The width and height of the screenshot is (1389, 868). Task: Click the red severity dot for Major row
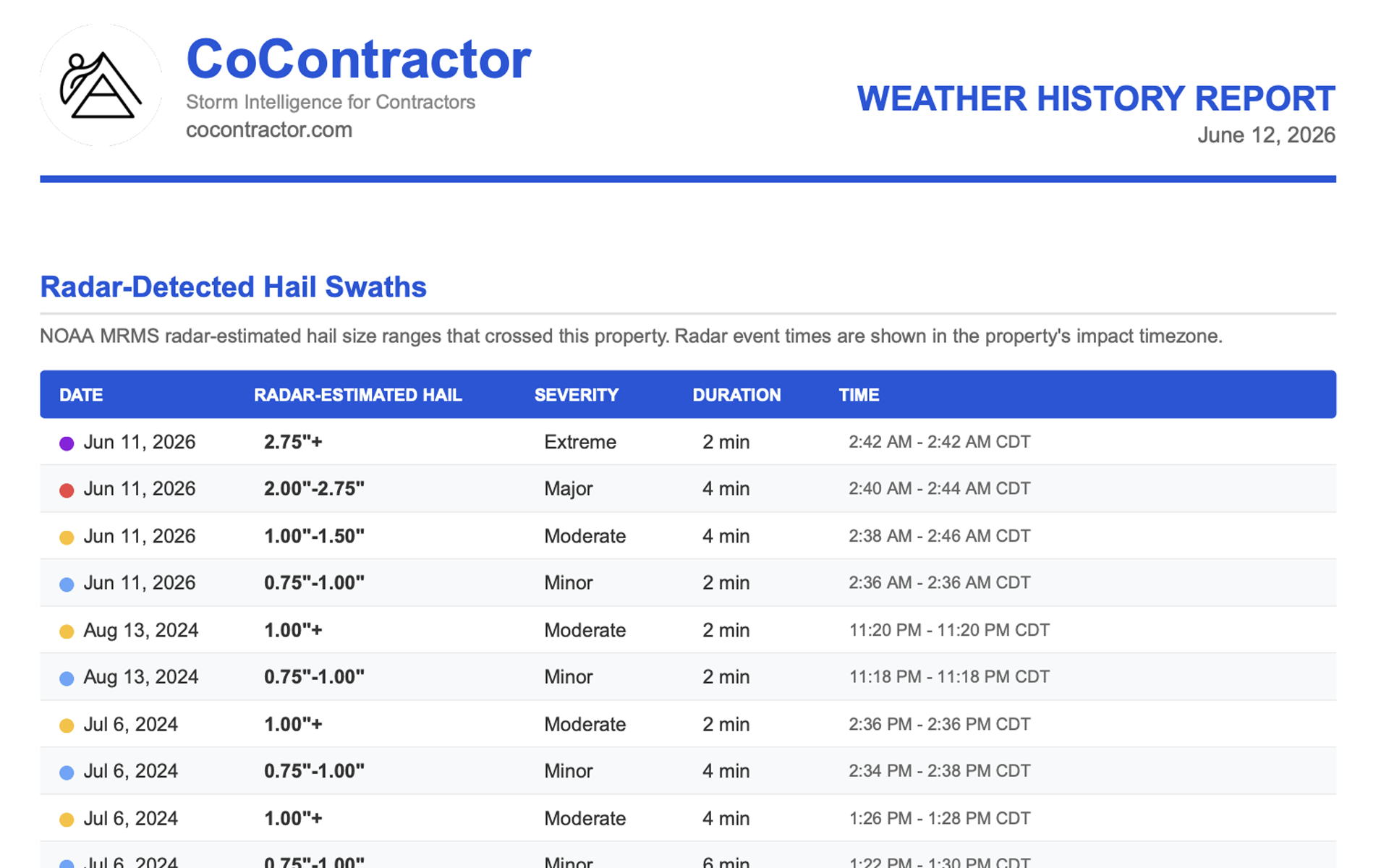click(x=67, y=490)
